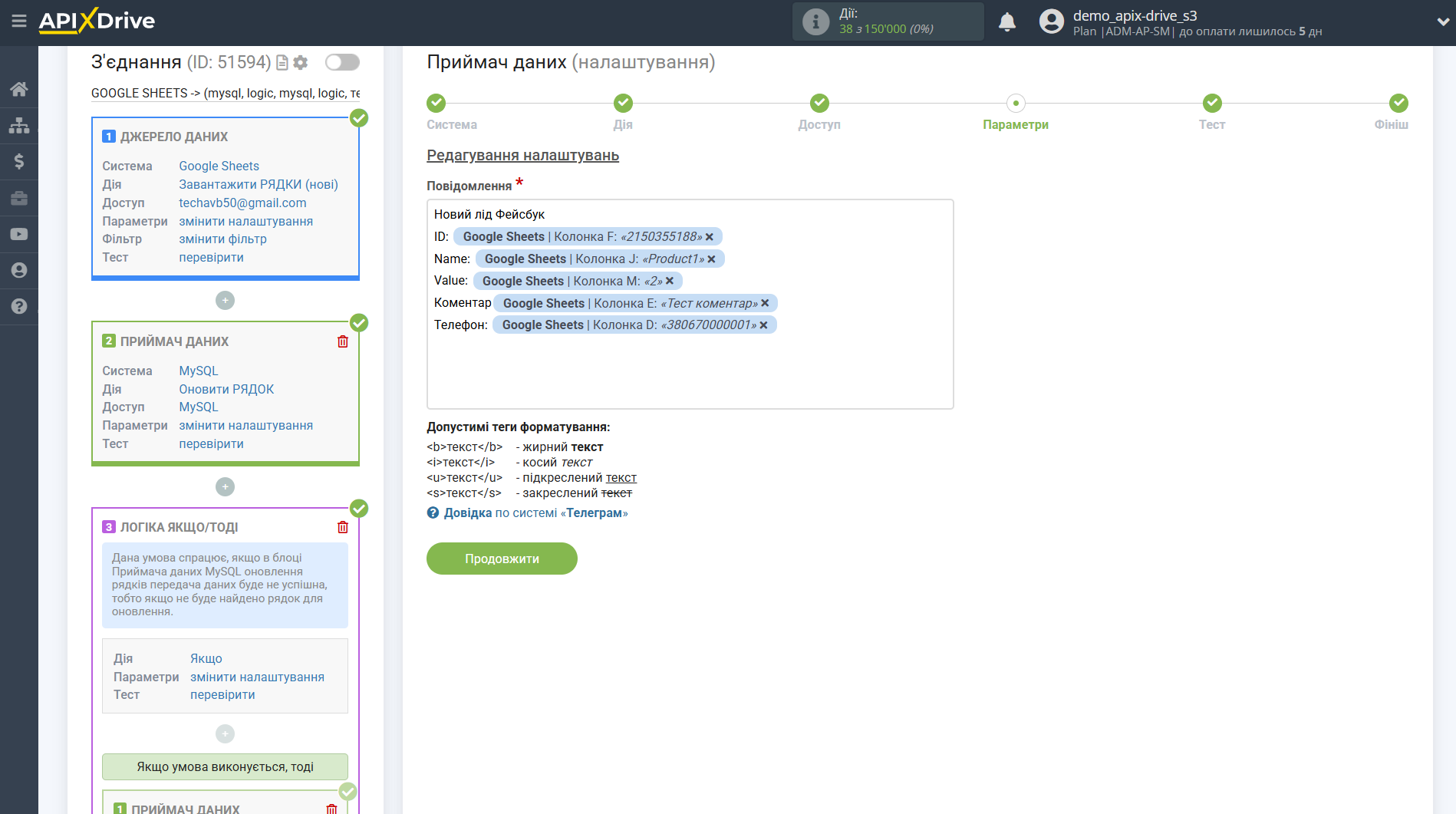
Task: Click змінити налаштування in logic block
Action: (x=257, y=677)
